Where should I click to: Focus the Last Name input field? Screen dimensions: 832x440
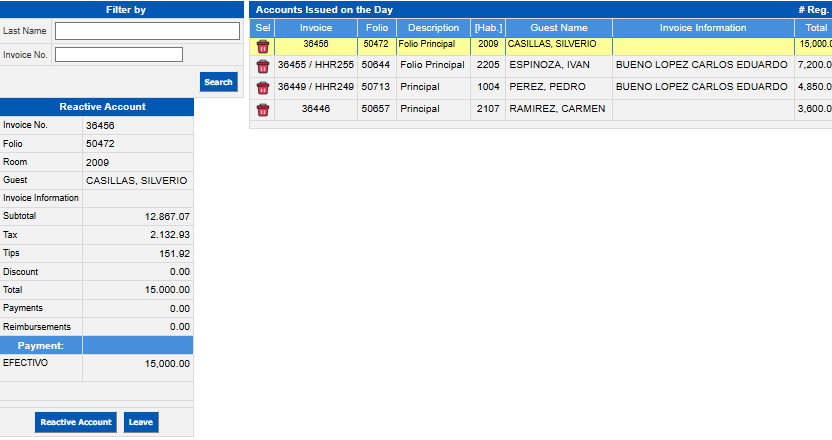click(146, 31)
